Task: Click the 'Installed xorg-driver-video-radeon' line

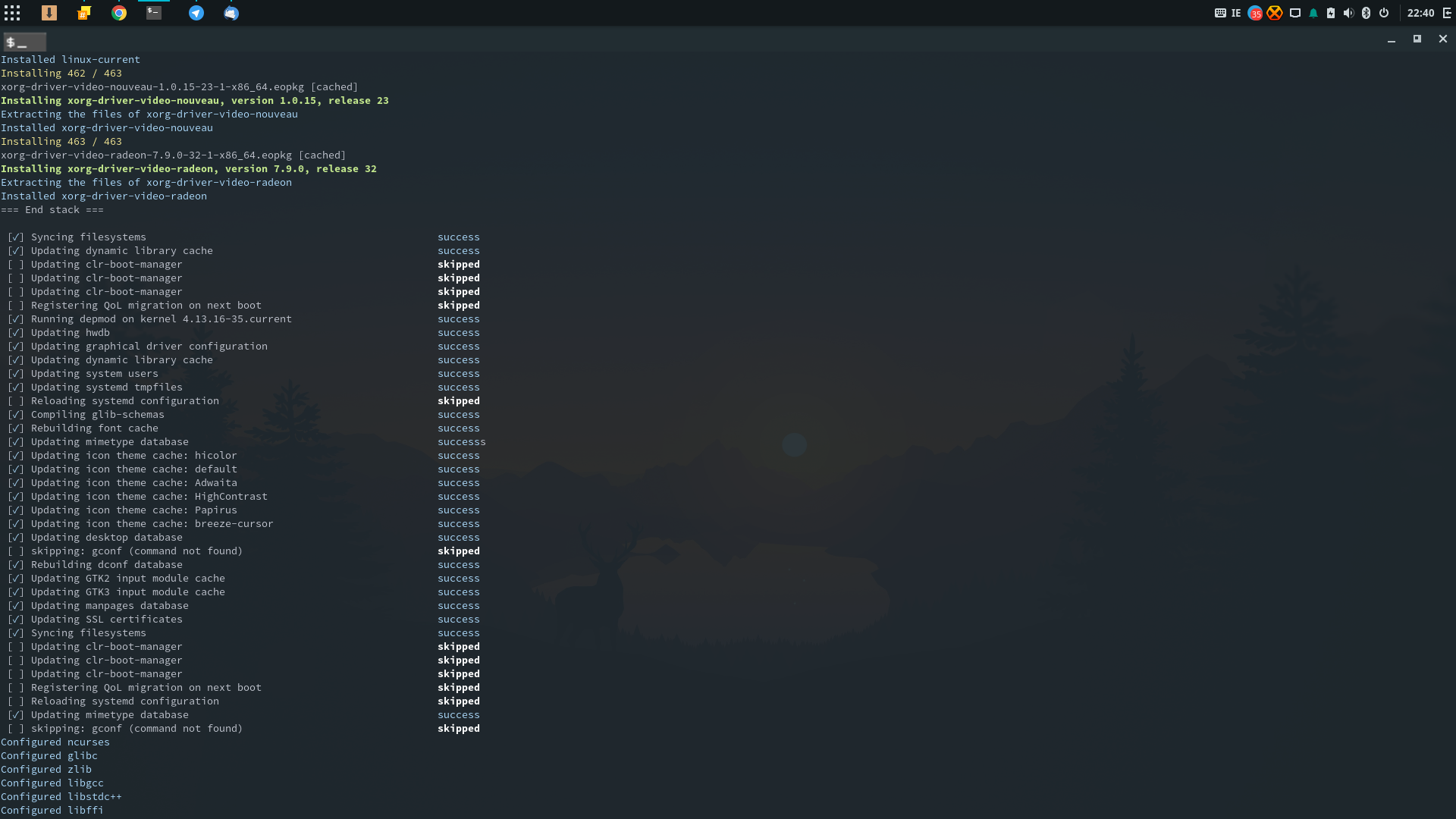Action: click(x=104, y=196)
